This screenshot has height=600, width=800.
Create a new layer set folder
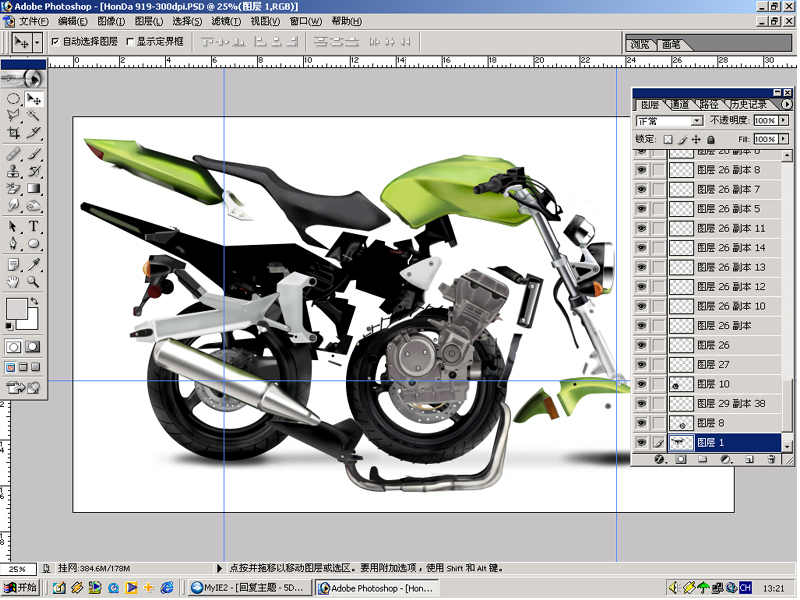click(x=703, y=459)
